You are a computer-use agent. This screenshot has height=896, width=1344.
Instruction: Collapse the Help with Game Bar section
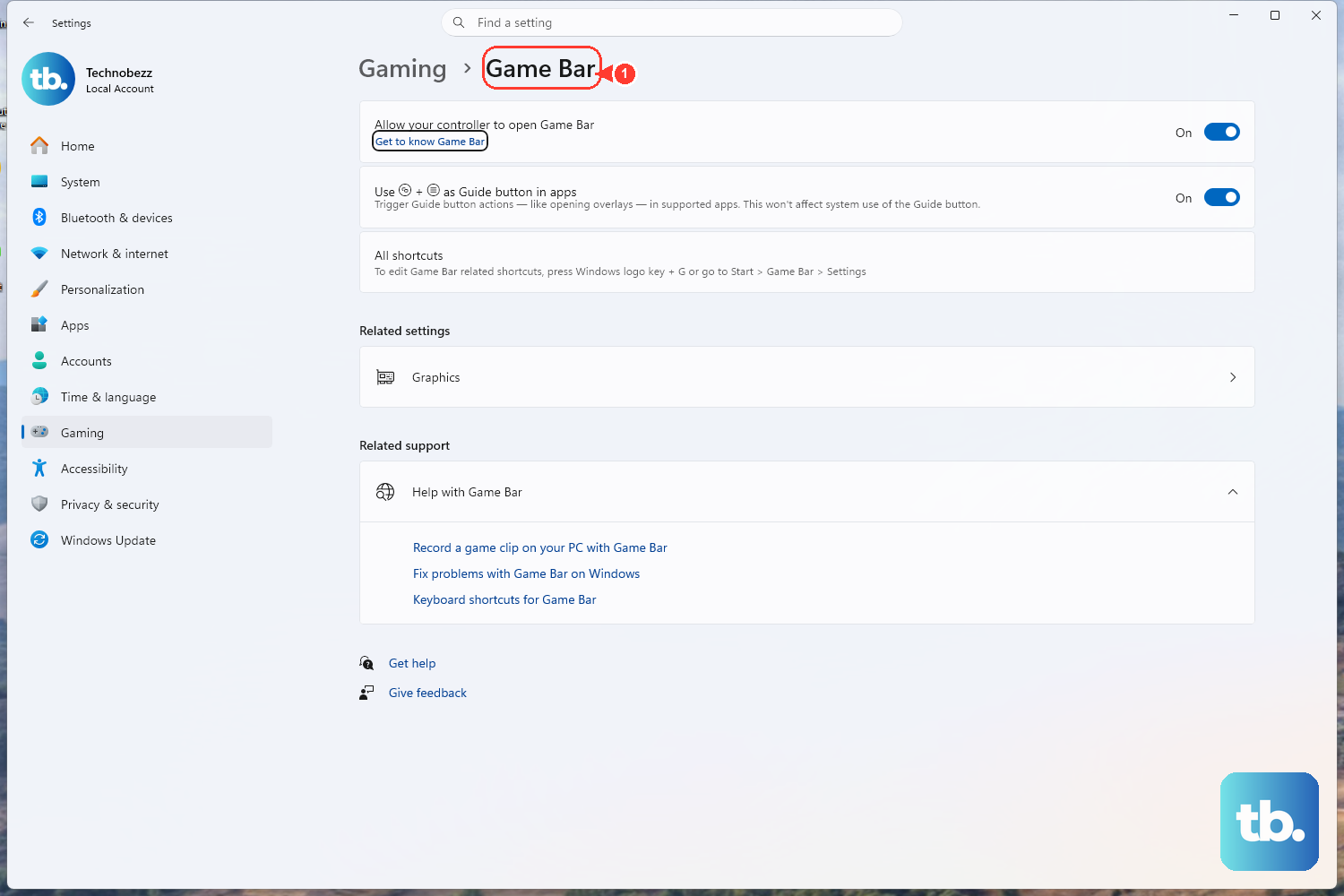[x=1233, y=492]
